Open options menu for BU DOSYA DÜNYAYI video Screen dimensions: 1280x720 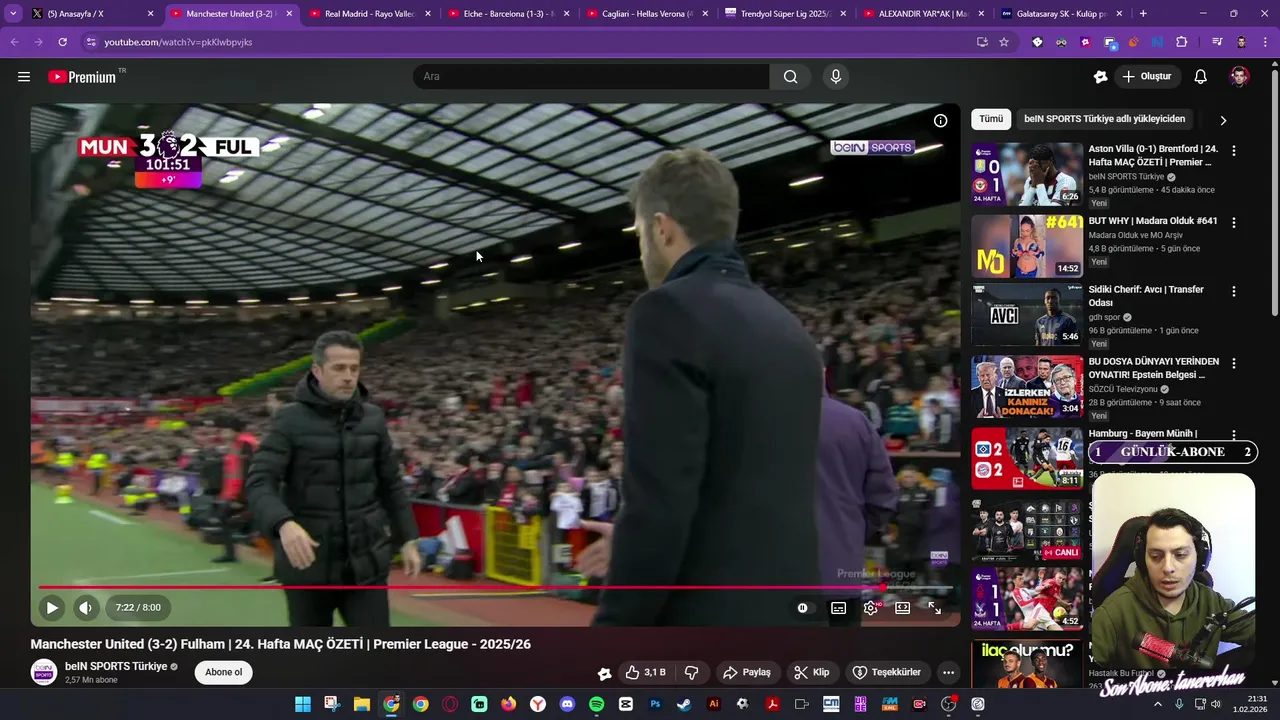[x=1233, y=364]
